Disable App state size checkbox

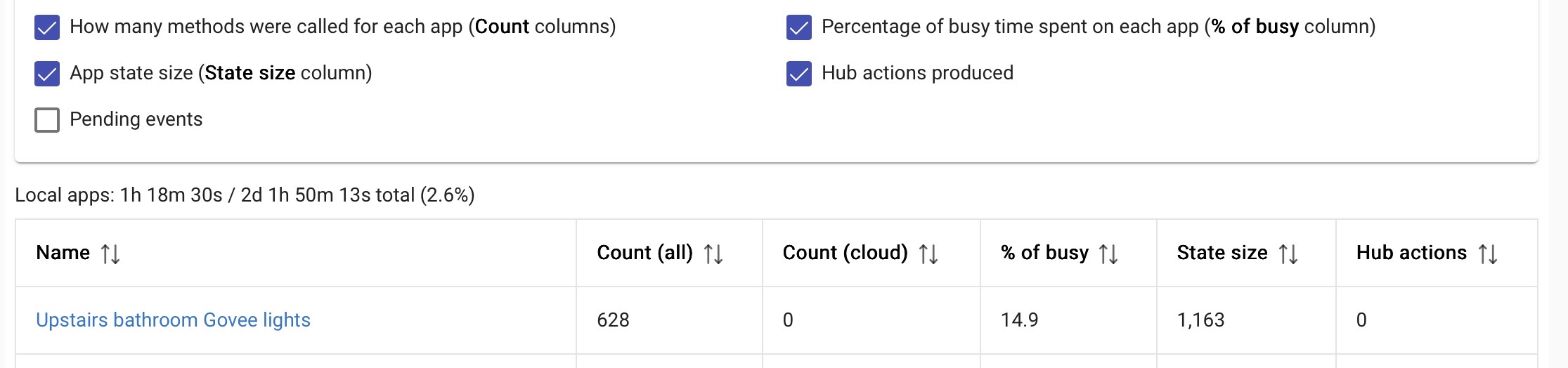(x=47, y=74)
